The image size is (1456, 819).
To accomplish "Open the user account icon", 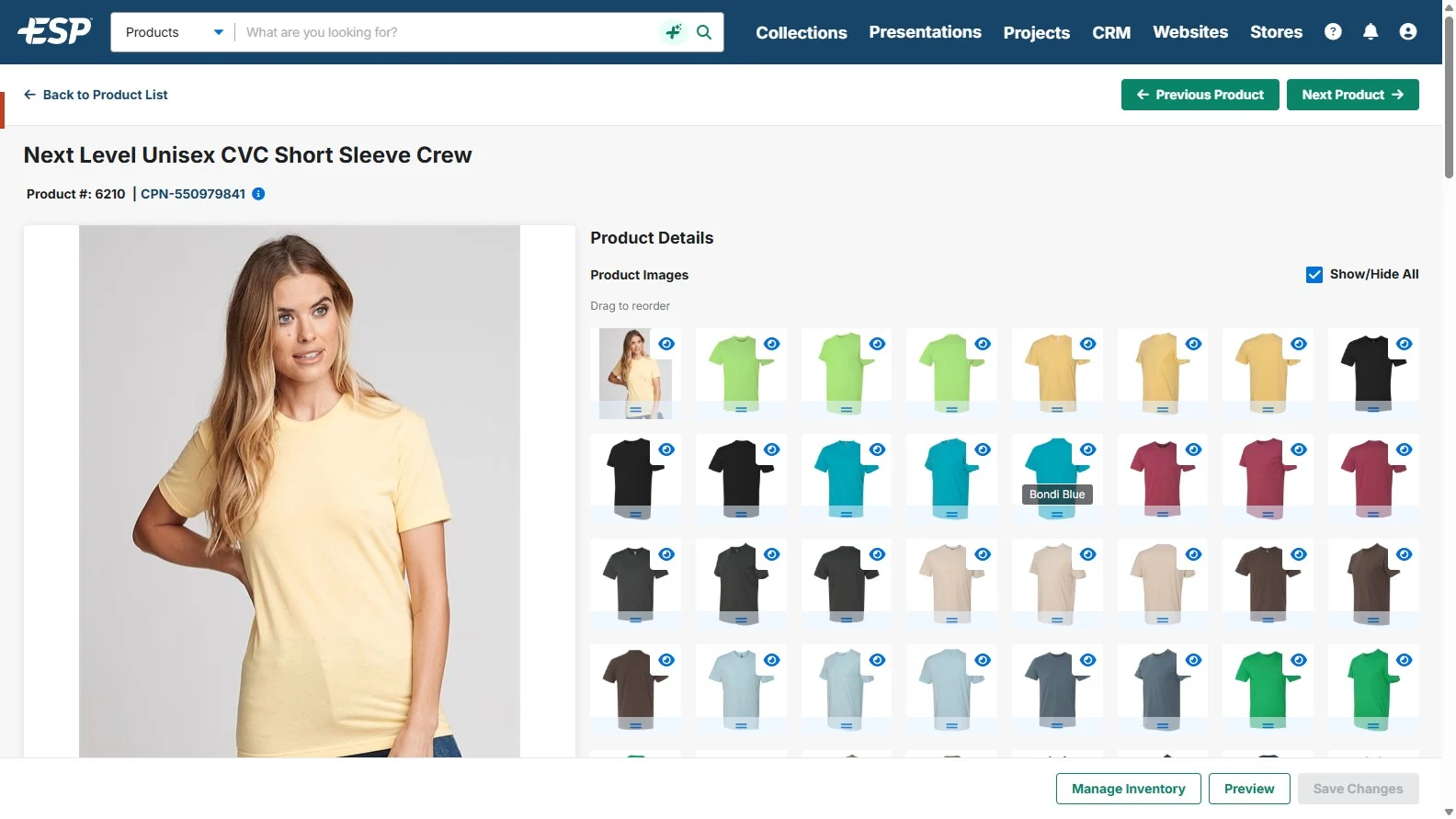I will (x=1407, y=32).
